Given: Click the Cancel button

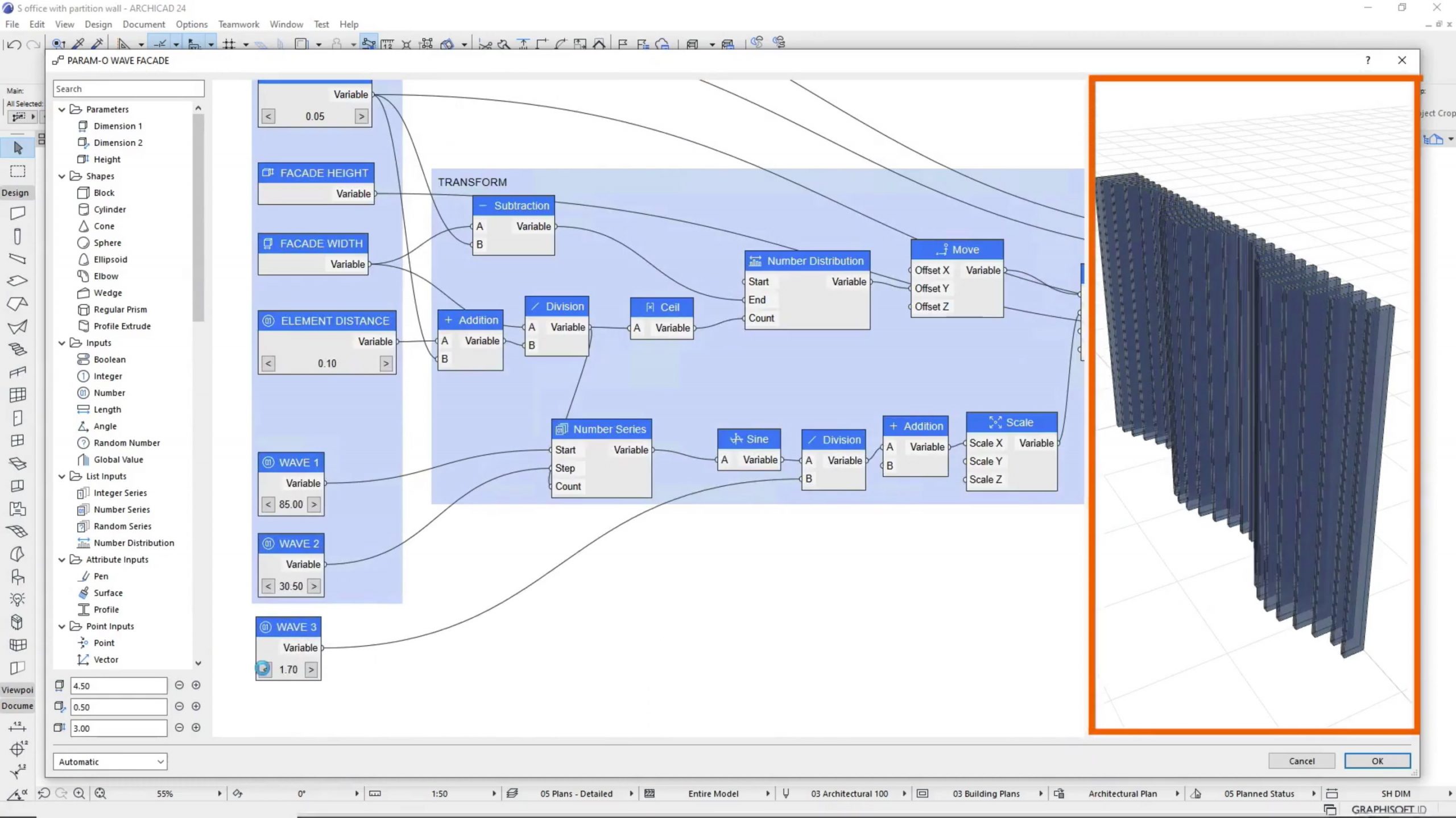Looking at the screenshot, I should click(1301, 761).
